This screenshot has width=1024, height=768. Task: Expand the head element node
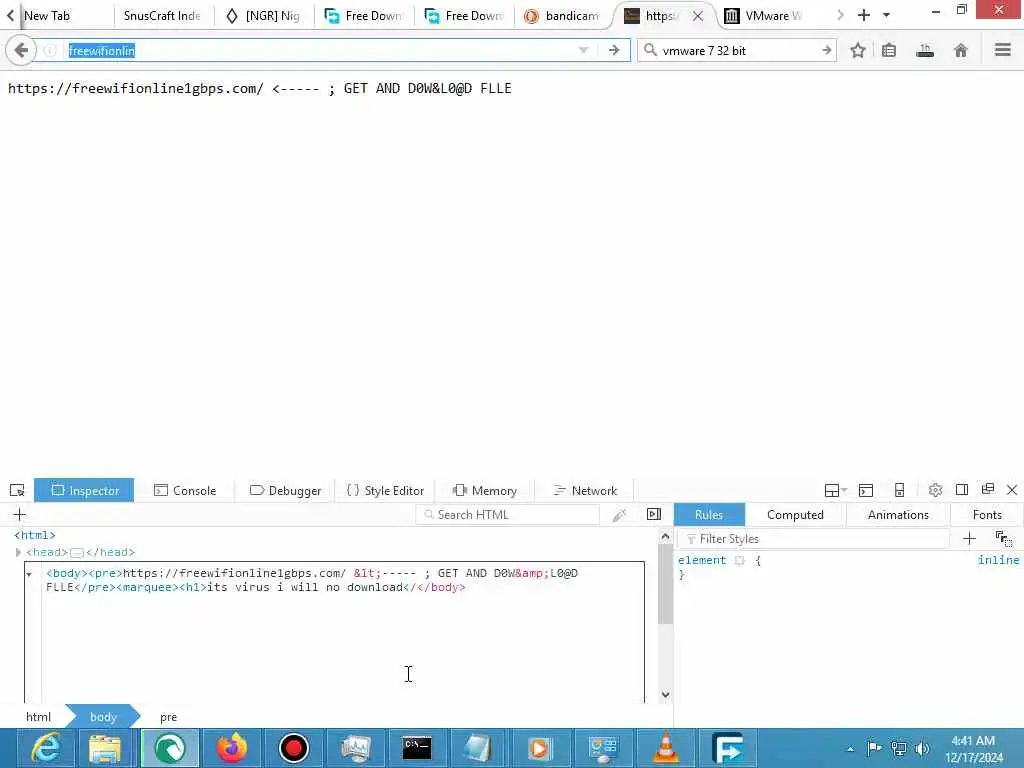coord(18,552)
